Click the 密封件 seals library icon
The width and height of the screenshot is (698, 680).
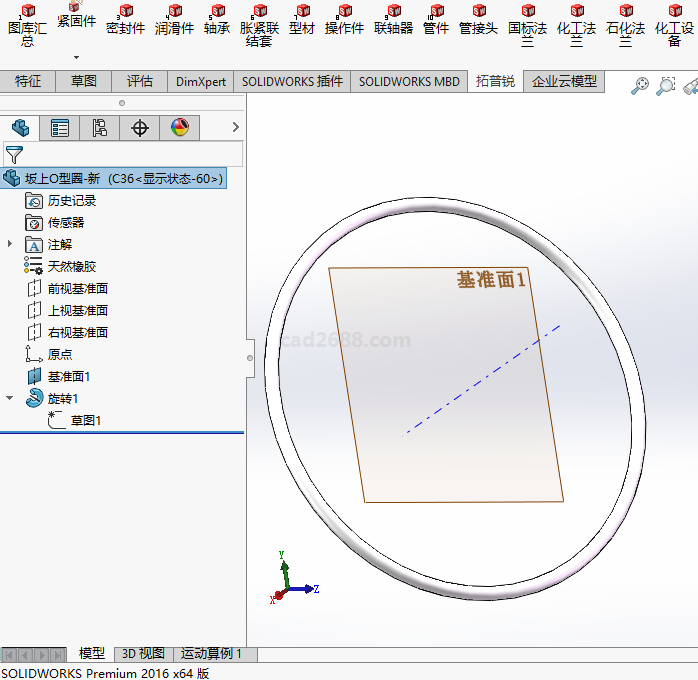[125, 20]
